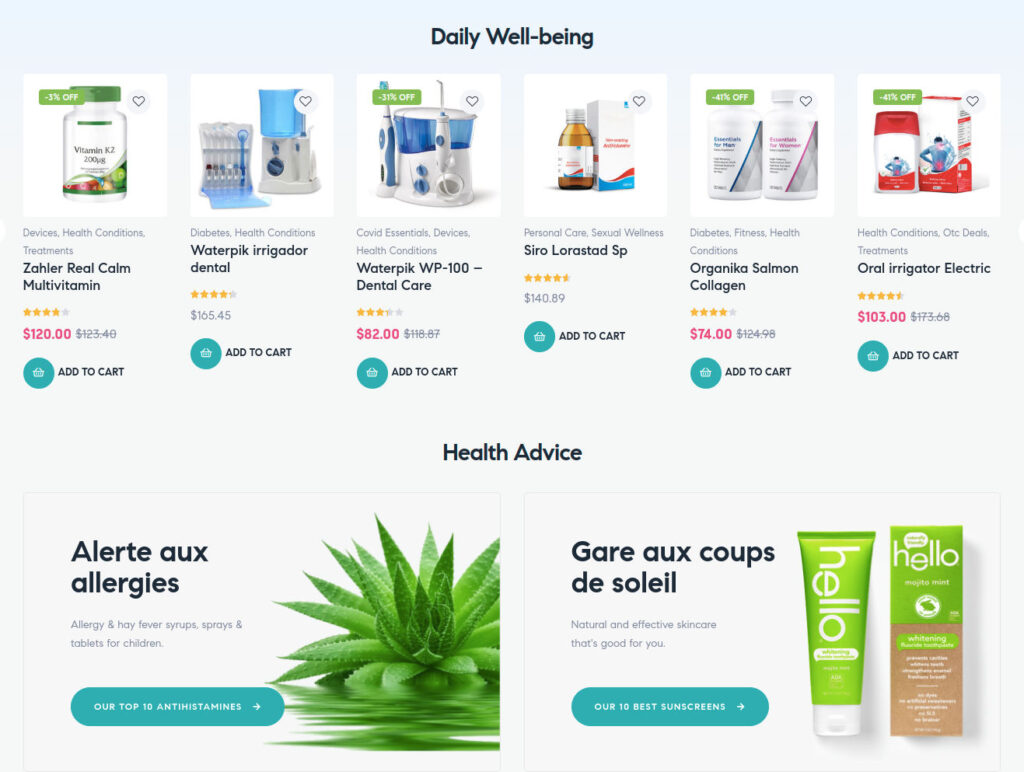Add Zahler Real Calm Multivitamin to wishlist
The image size is (1024, 772).
(138, 101)
